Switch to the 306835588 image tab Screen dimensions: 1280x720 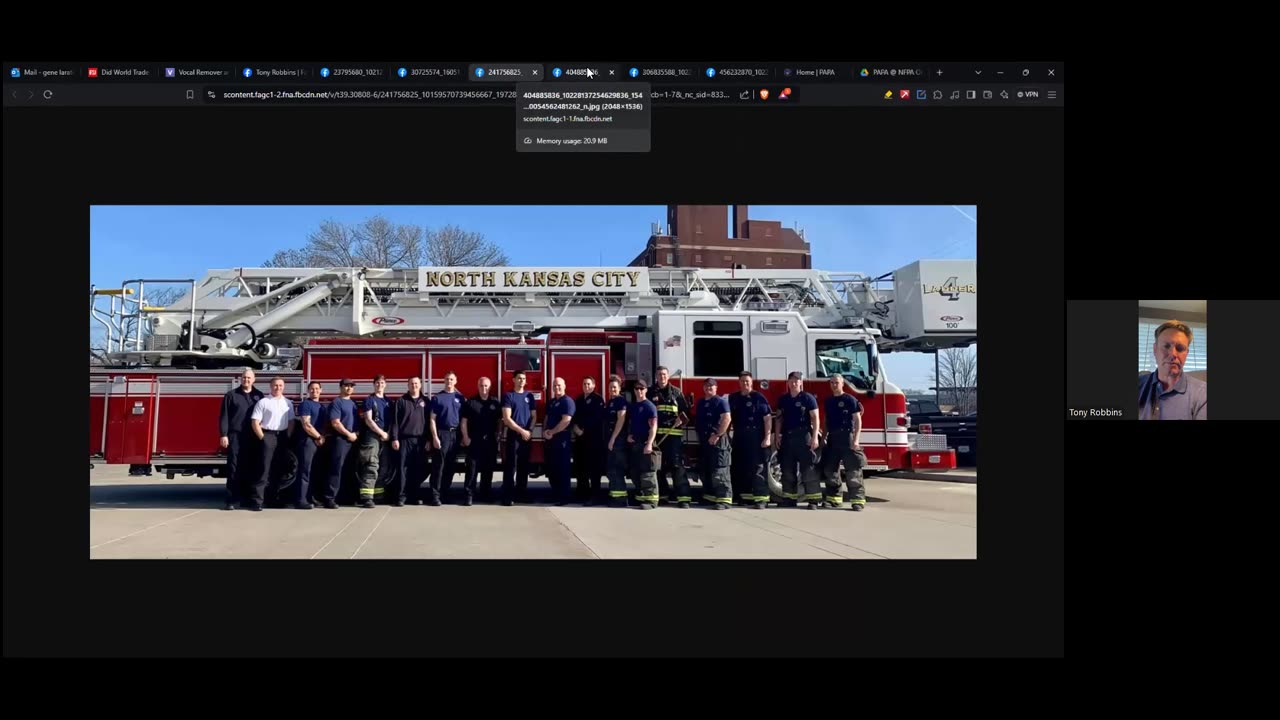coord(660,72)
